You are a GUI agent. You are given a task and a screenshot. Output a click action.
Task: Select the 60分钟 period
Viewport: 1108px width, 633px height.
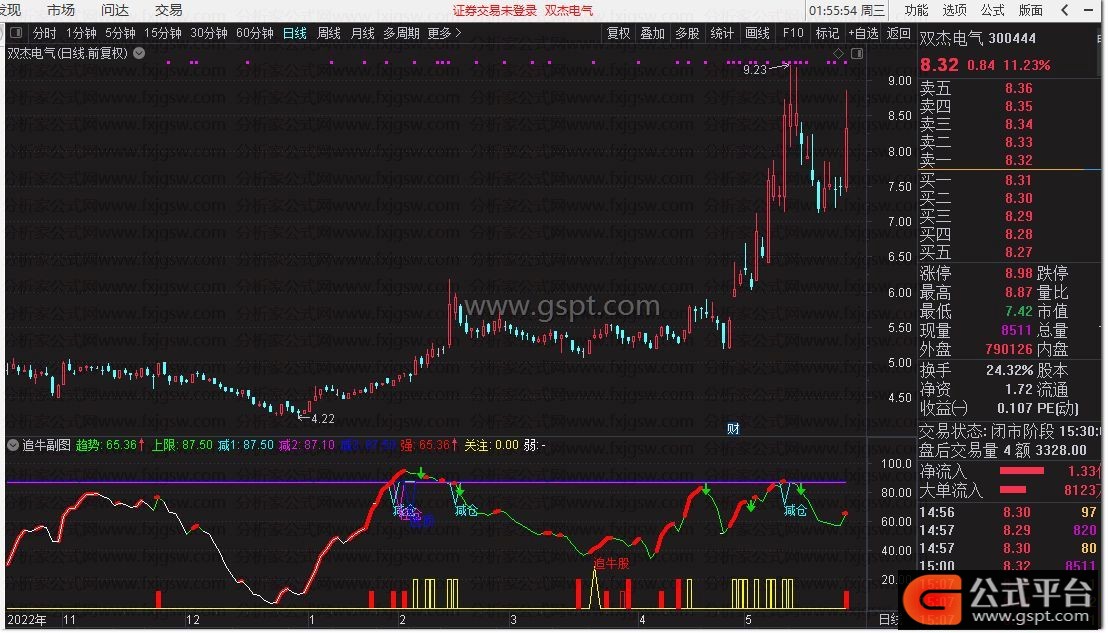255,33
